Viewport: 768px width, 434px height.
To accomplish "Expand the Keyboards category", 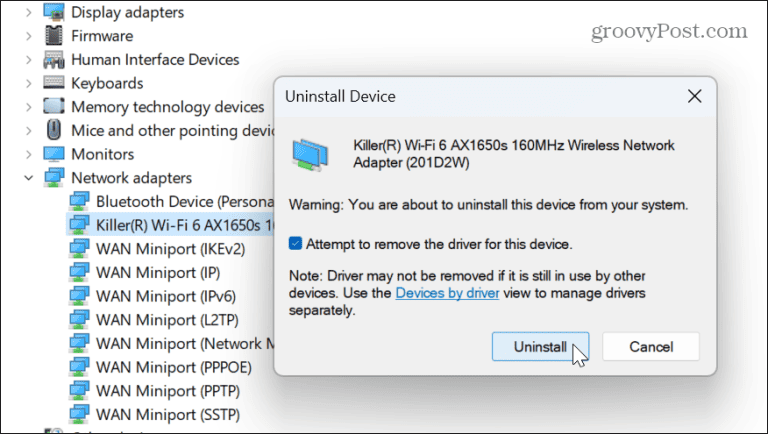I will 27,83.
